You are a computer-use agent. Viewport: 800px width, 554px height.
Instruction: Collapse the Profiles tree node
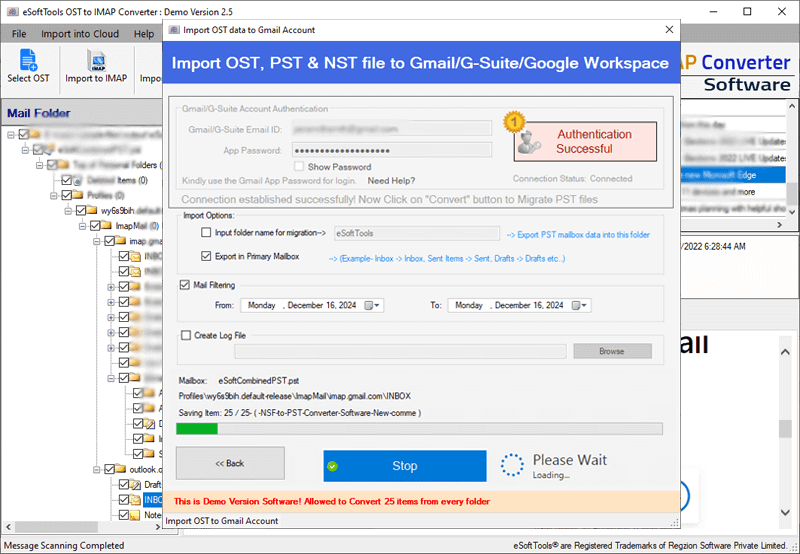click(54, 195)
